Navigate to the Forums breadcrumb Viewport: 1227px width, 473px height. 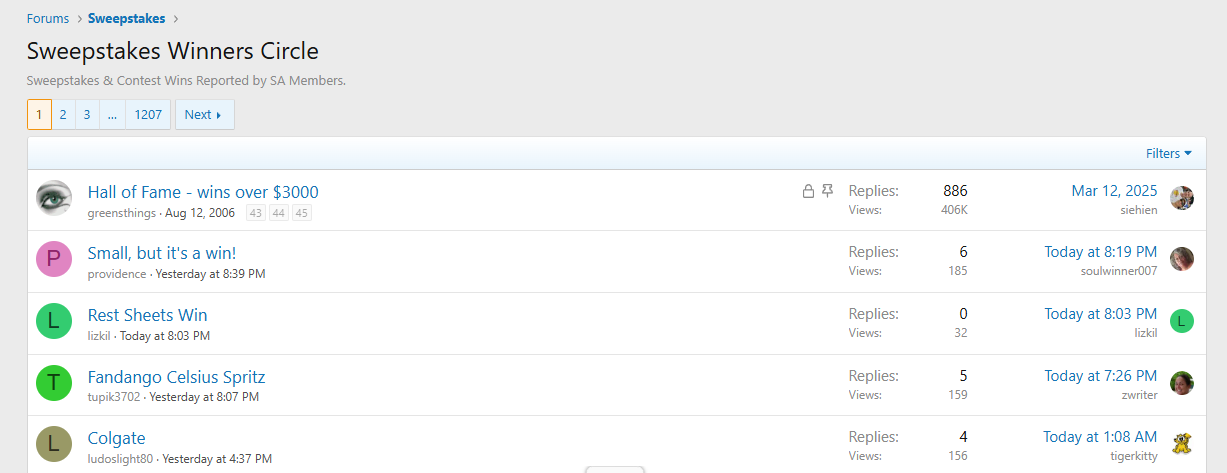point(48,19)
